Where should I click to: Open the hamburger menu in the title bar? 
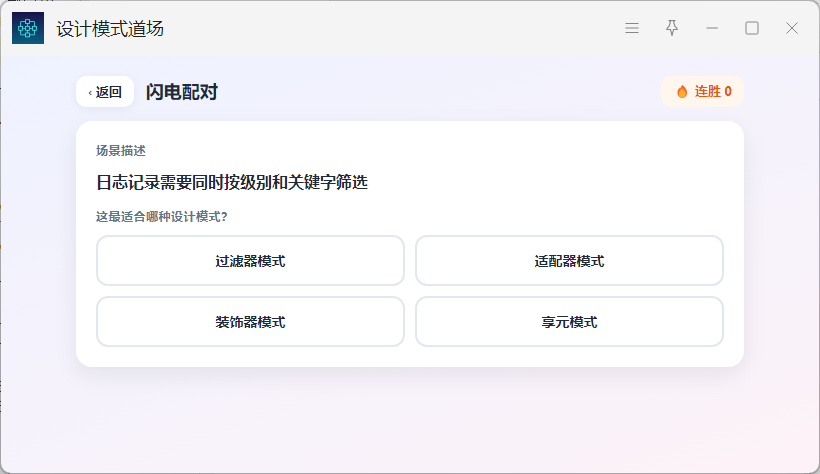632,28
